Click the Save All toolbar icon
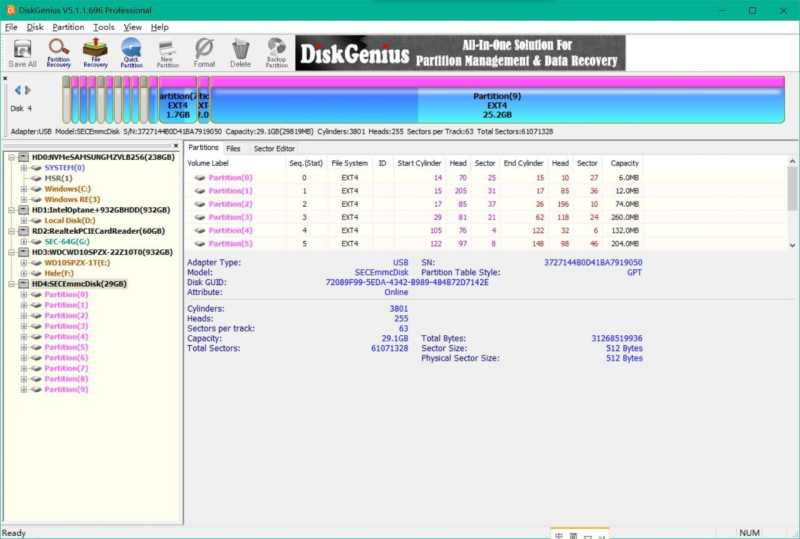The width and height of the screenshot is (800, 539). coord(22,52)
